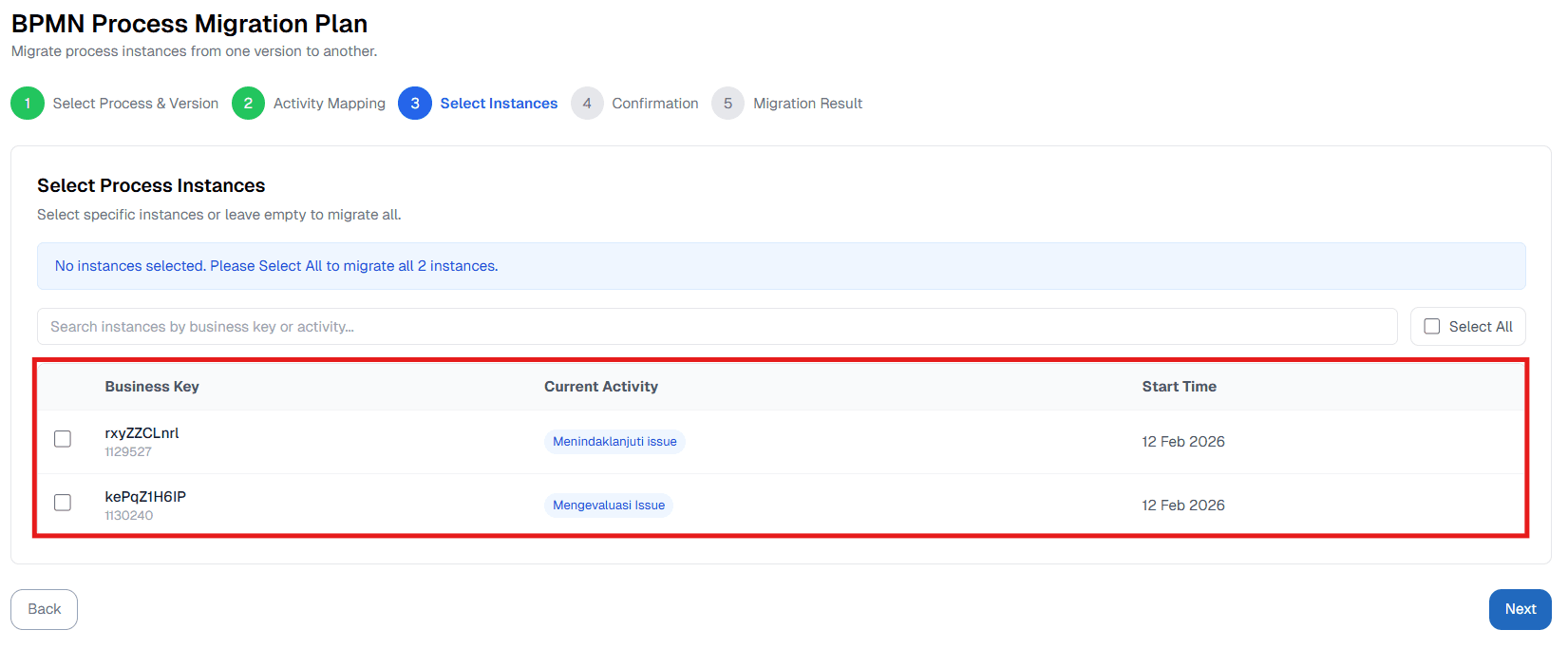Click the Menindaklanjuti issue activity badge

pos(614,442)
